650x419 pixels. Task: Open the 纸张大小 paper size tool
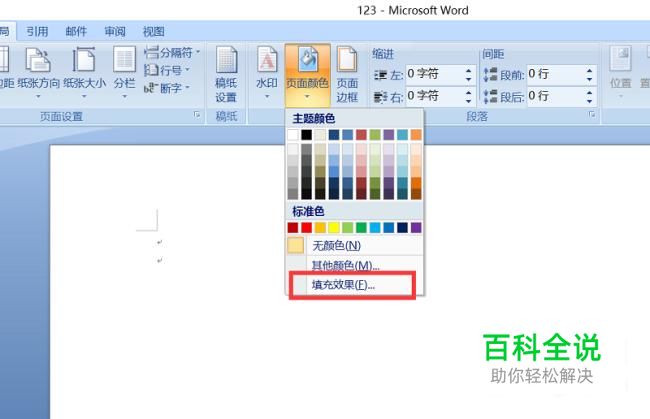pos(85,73)
